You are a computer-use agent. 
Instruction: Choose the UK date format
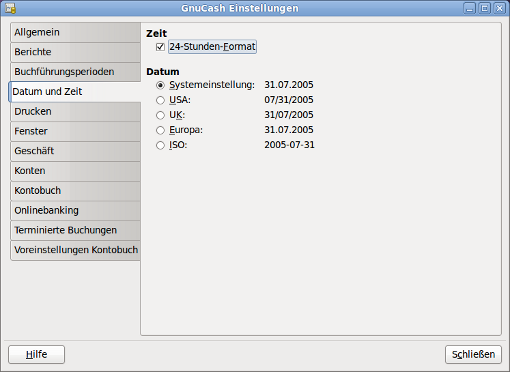tap(160, 115)
